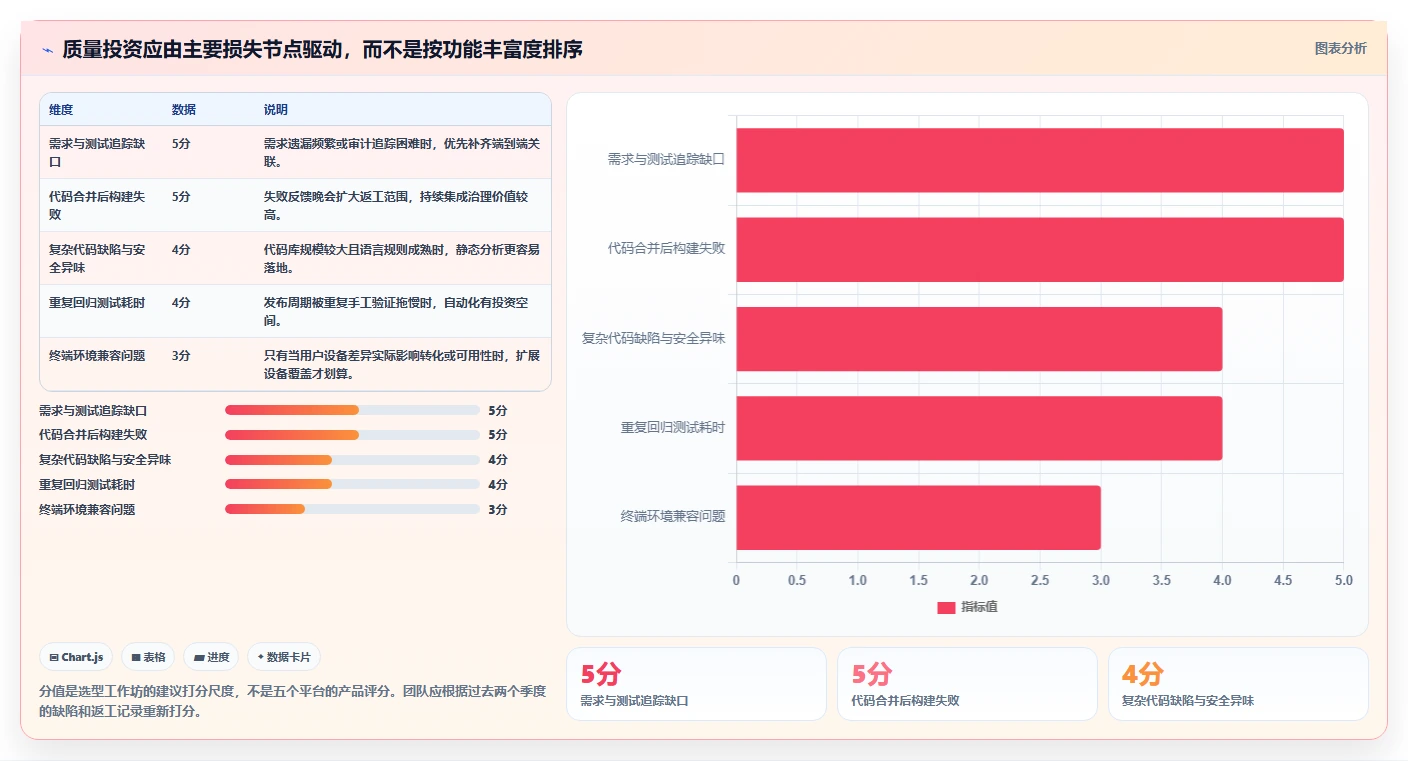This screenshot has height=761, width=1408.
Task: Click the 数据 column header
Action: coord(184,110)
